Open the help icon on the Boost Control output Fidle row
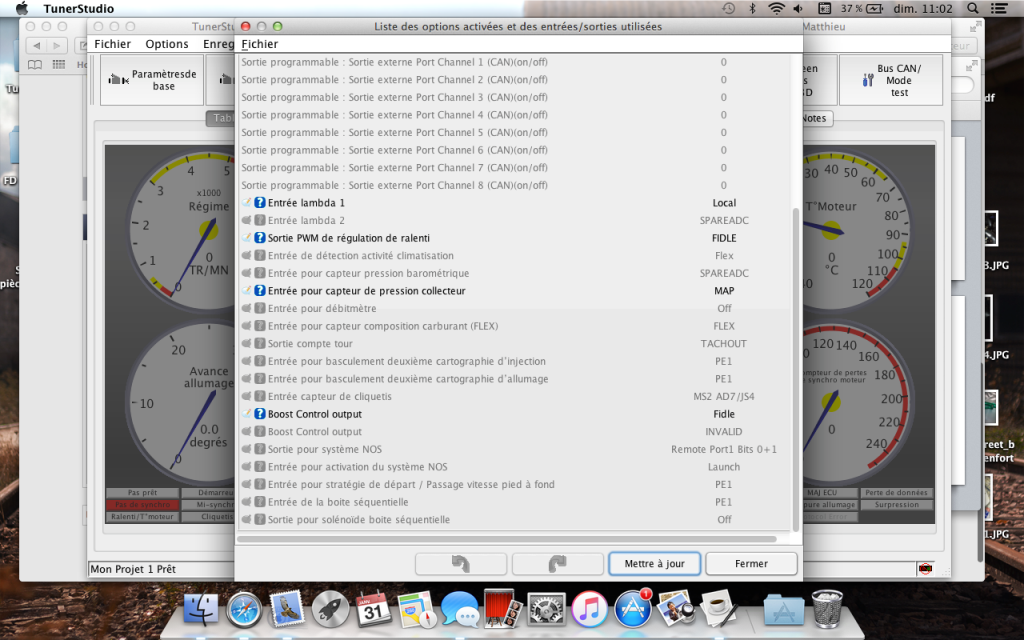The height and width of the screenshot is (640, 1024). click(x=260, y=414)
